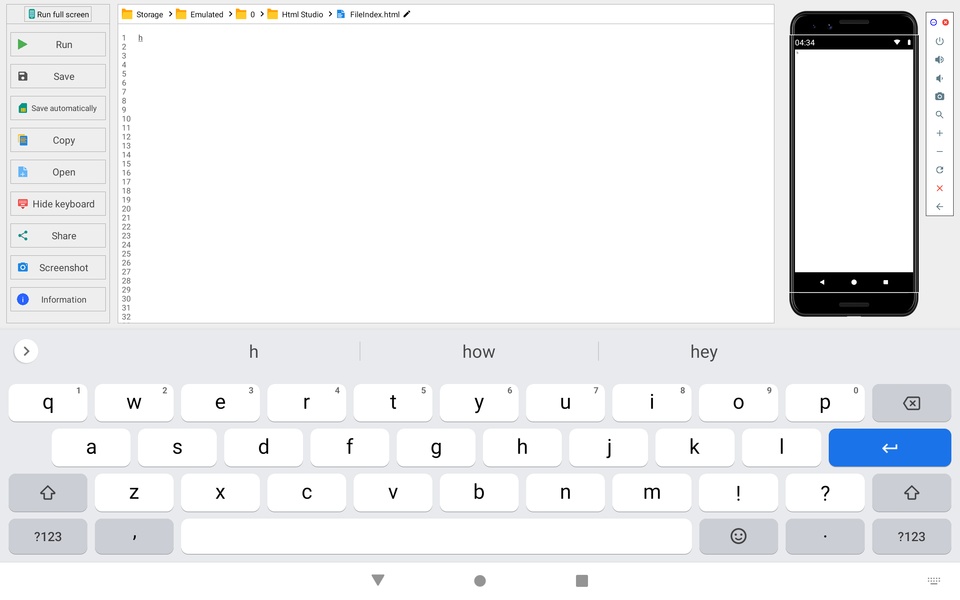Click the magnifier zoom icon in emulator toolbar
Viewport: 960px width, 600px height.
pos(939,114)
